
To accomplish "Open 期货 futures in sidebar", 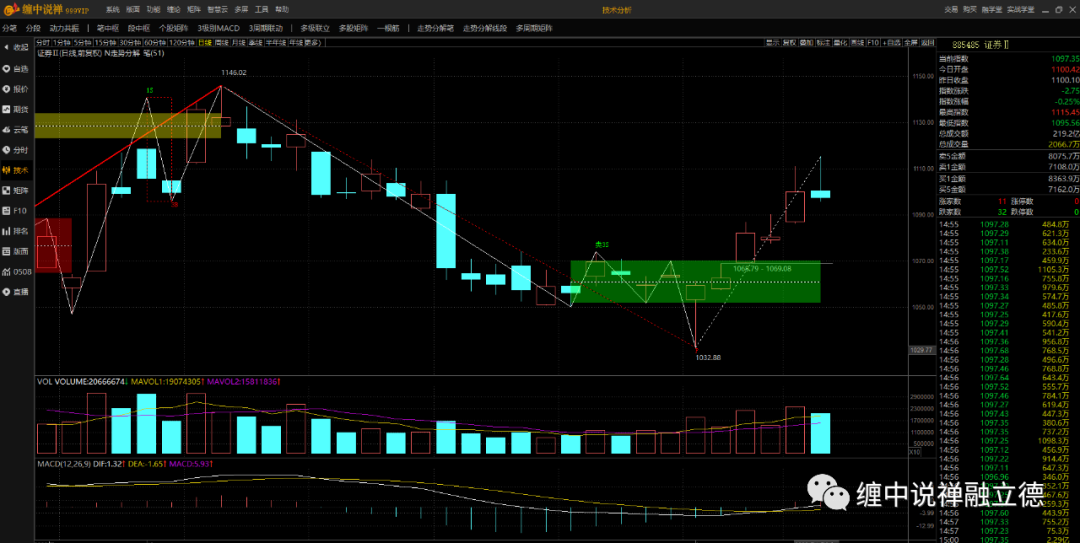I will [x=15, y=110].
